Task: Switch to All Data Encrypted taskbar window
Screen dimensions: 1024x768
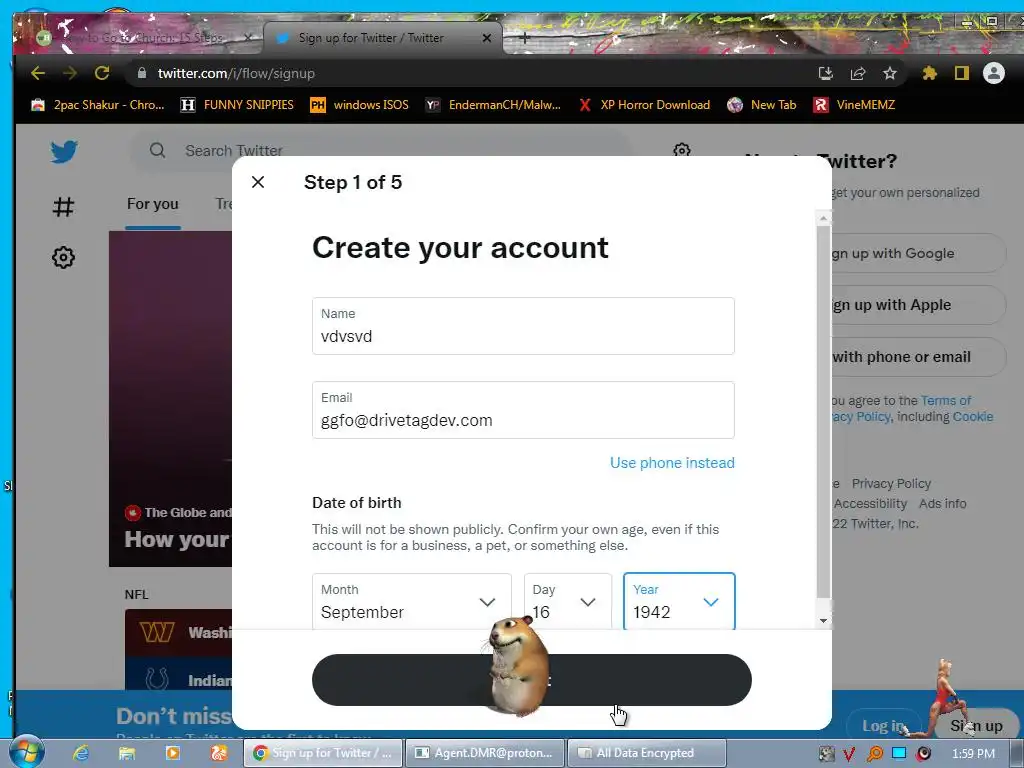Action: point(647,753)
